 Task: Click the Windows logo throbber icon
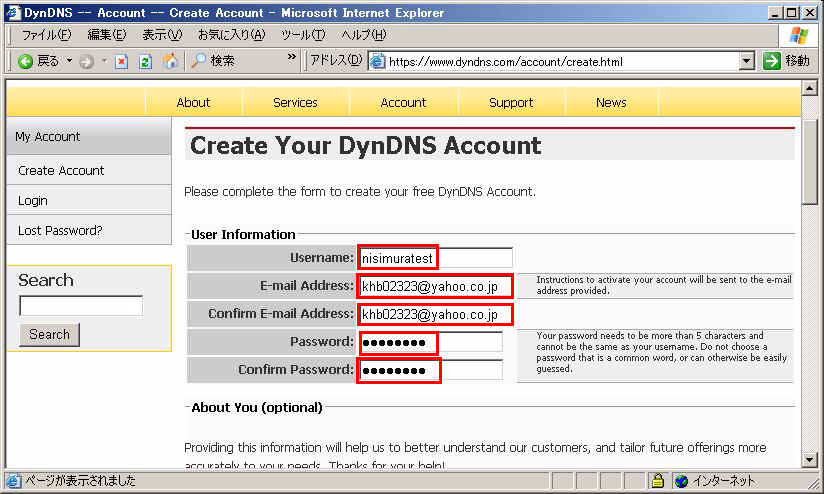click(x=798, y=36)
